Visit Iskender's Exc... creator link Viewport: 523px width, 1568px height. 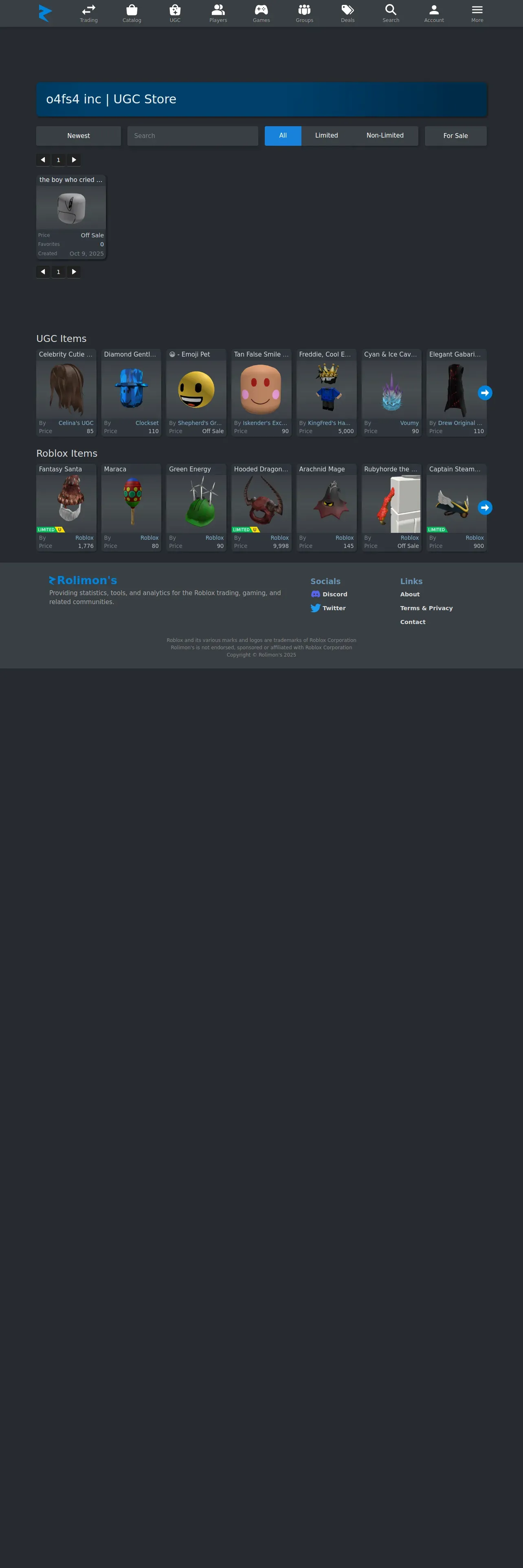pos(265,423)
